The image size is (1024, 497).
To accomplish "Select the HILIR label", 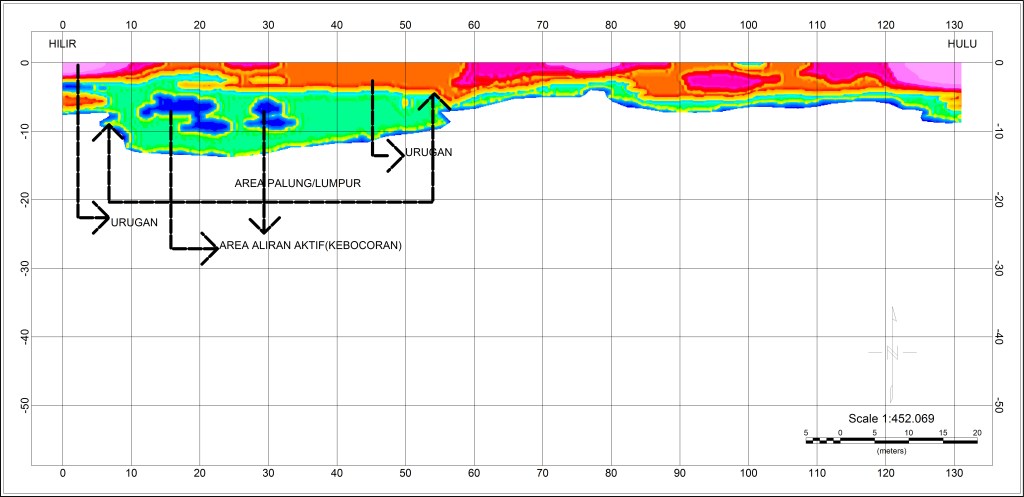I will click(x=63, y=44).
